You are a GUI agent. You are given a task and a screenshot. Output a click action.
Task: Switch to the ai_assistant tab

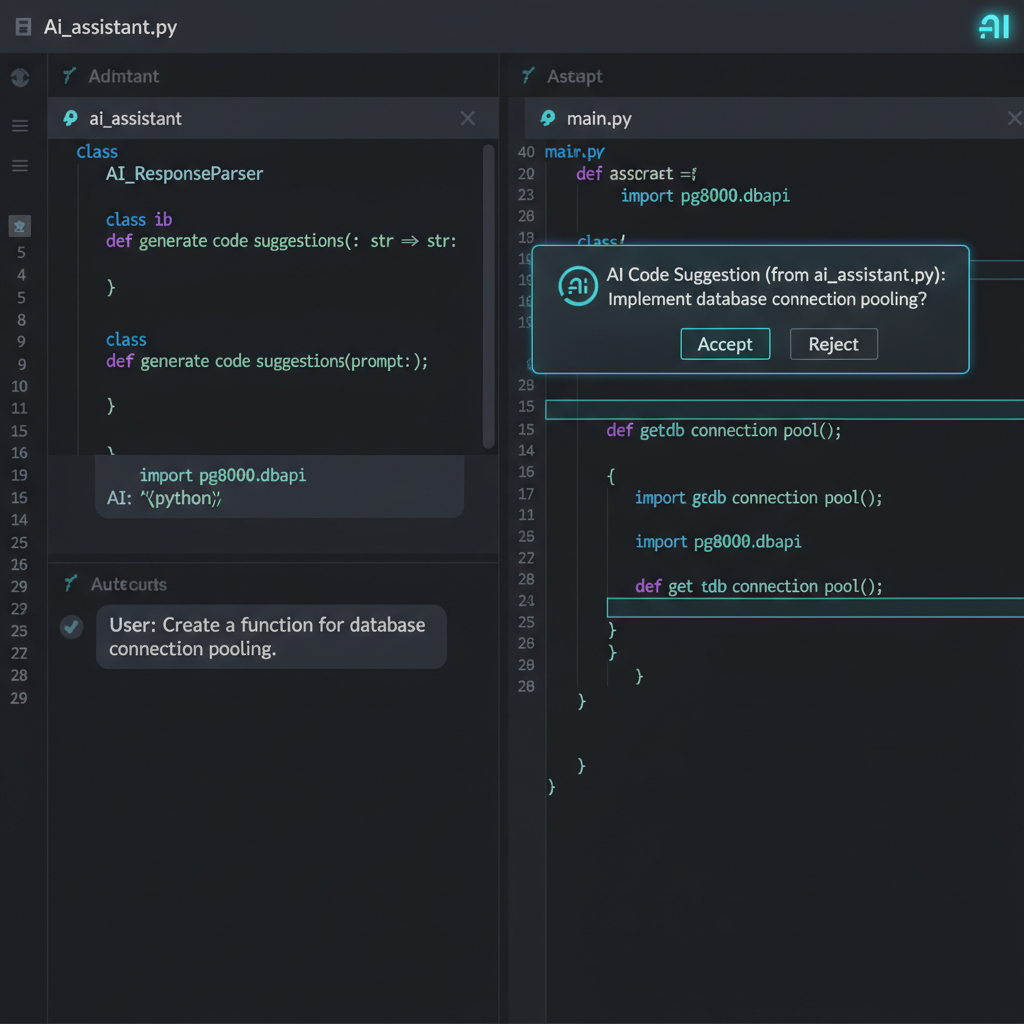click(273, 118)
